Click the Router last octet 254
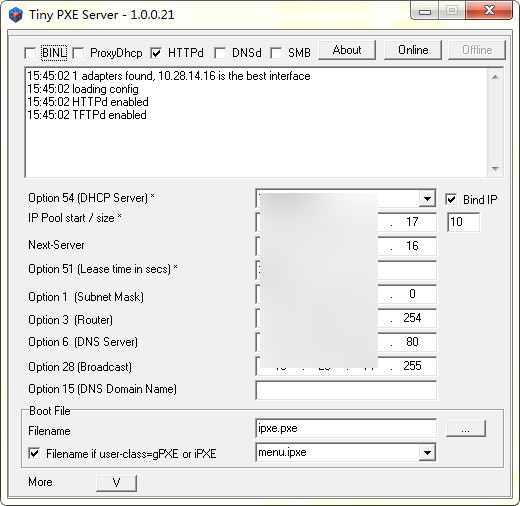Viewport: 520px width, 506px height. pos(412,318)
